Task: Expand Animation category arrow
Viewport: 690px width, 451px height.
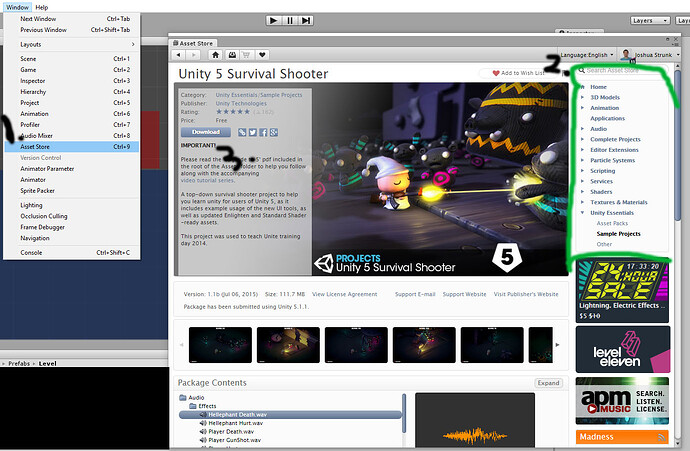Action: [x=582, y=108]
